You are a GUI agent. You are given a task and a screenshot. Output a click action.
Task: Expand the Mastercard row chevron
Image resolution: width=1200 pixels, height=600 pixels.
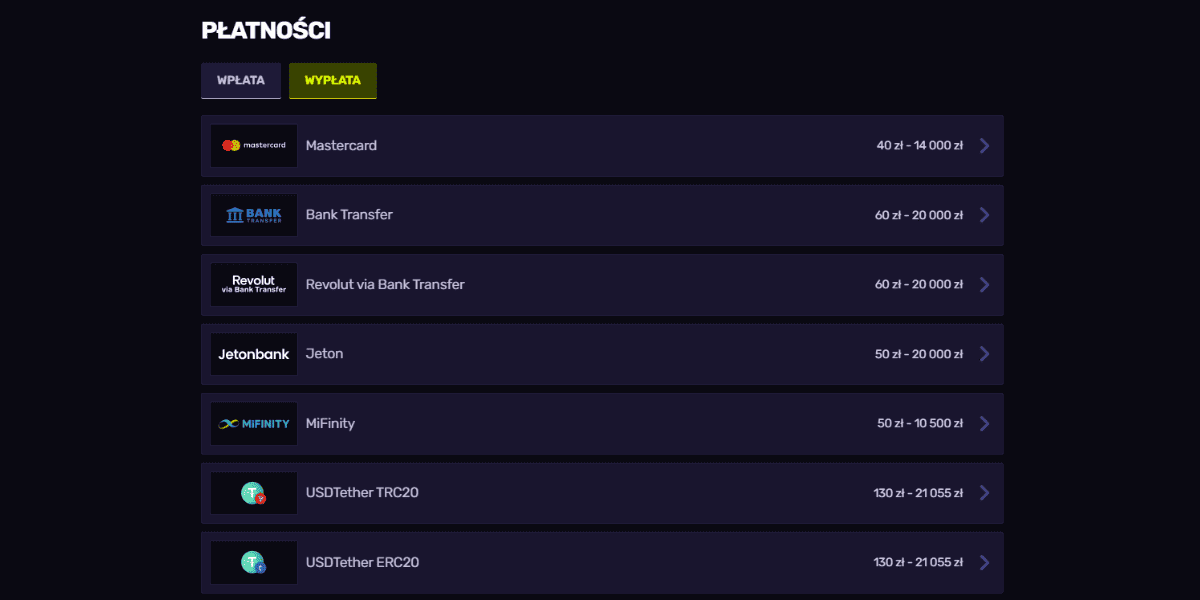coord(985,146)
